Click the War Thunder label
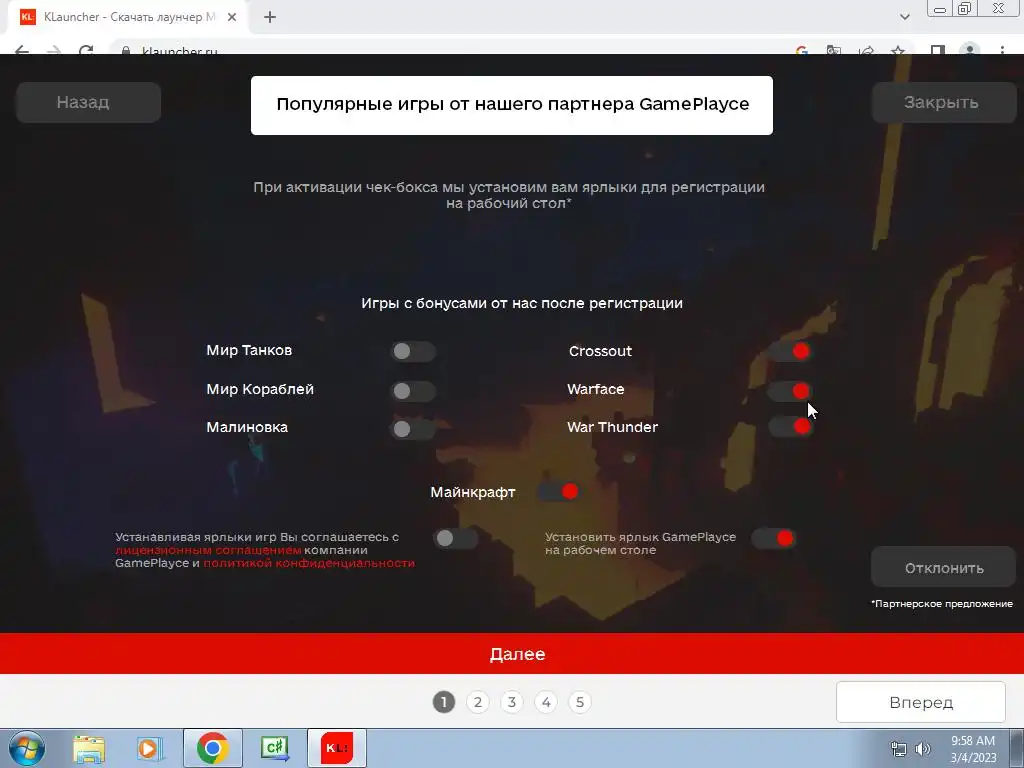The image size is (1024, 768). pyautogui.click(x=612, y=427)
